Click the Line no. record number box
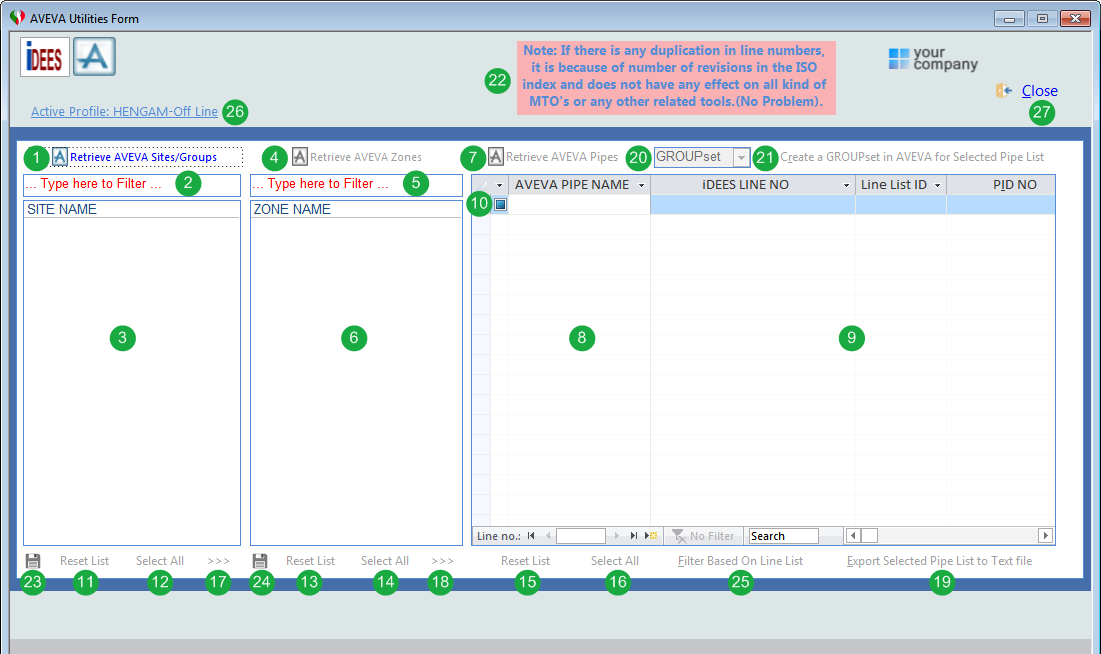Viewport: 1101px width, 654px height. coord(581,536)
